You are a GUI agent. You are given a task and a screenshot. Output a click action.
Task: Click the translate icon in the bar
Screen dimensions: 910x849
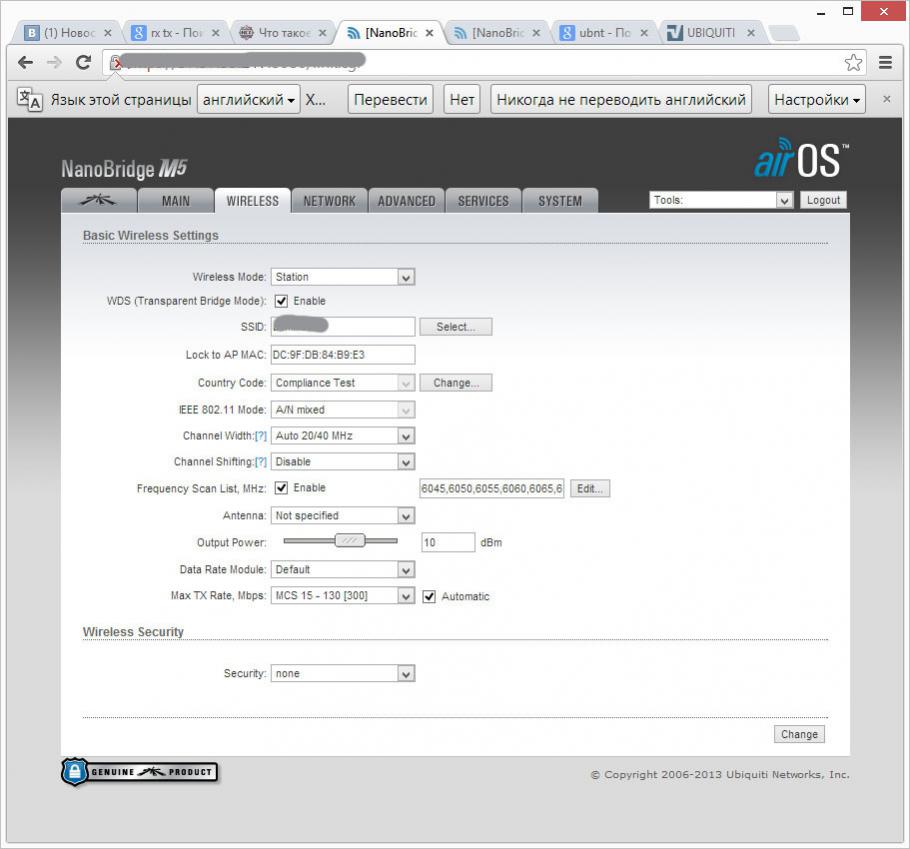pos(30,99)
